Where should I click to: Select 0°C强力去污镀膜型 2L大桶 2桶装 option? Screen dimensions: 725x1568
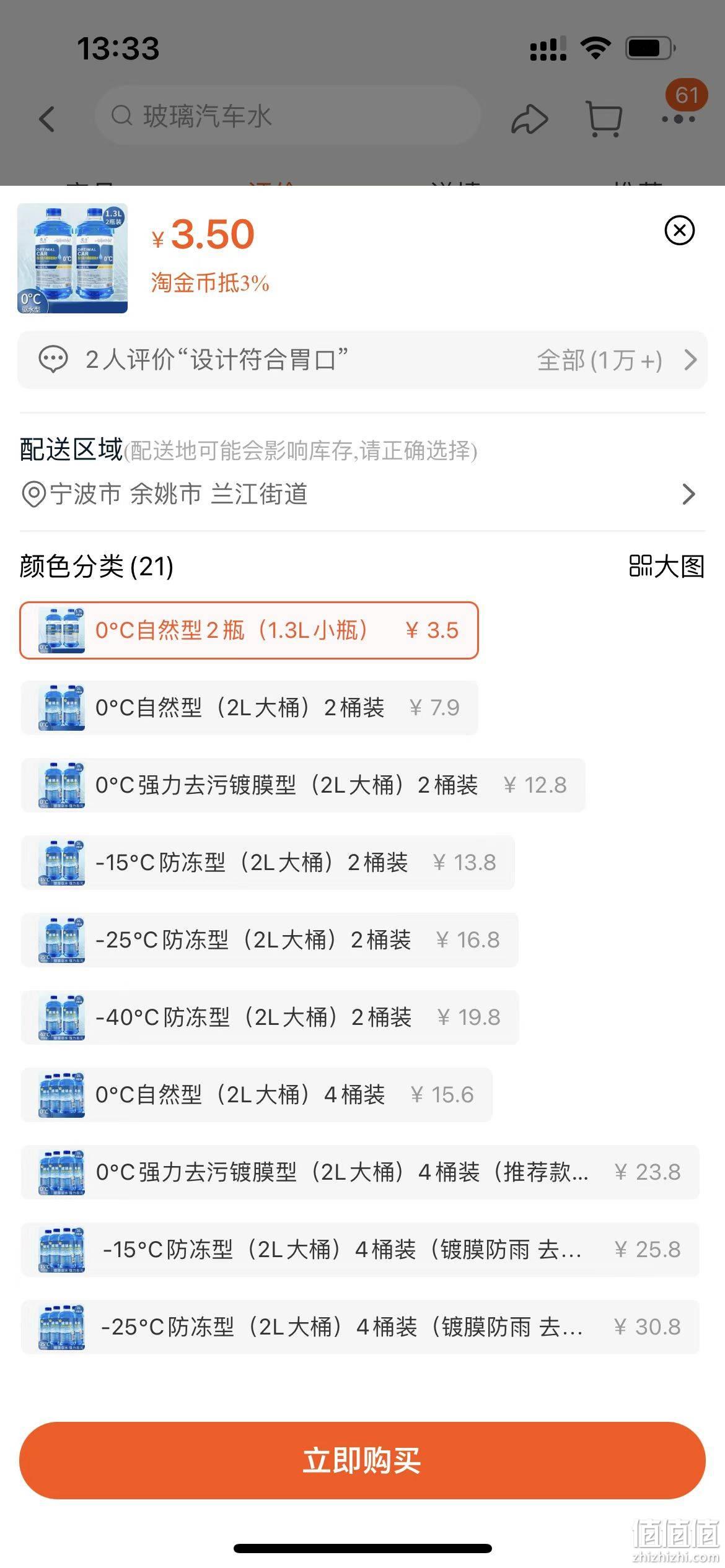pos(303,785)
